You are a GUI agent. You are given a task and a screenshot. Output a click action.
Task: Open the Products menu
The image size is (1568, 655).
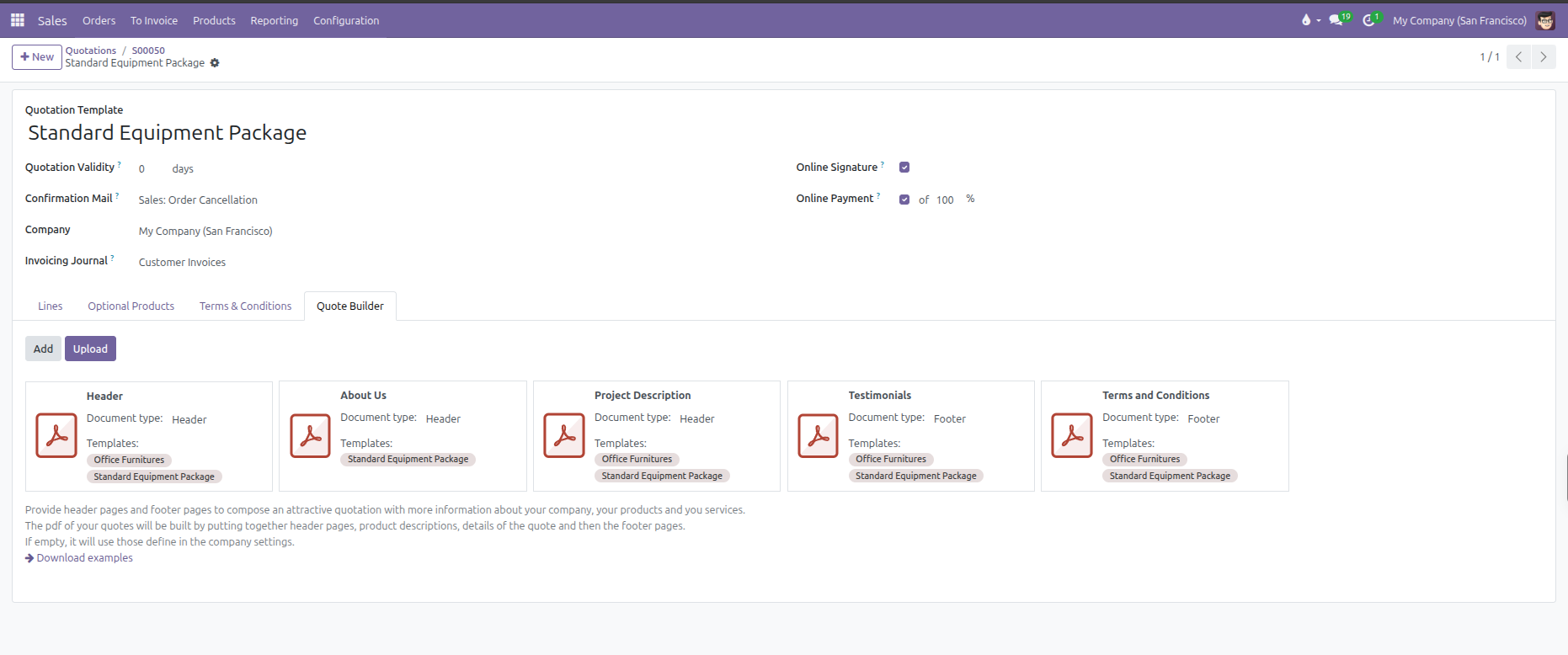[214, 20]
